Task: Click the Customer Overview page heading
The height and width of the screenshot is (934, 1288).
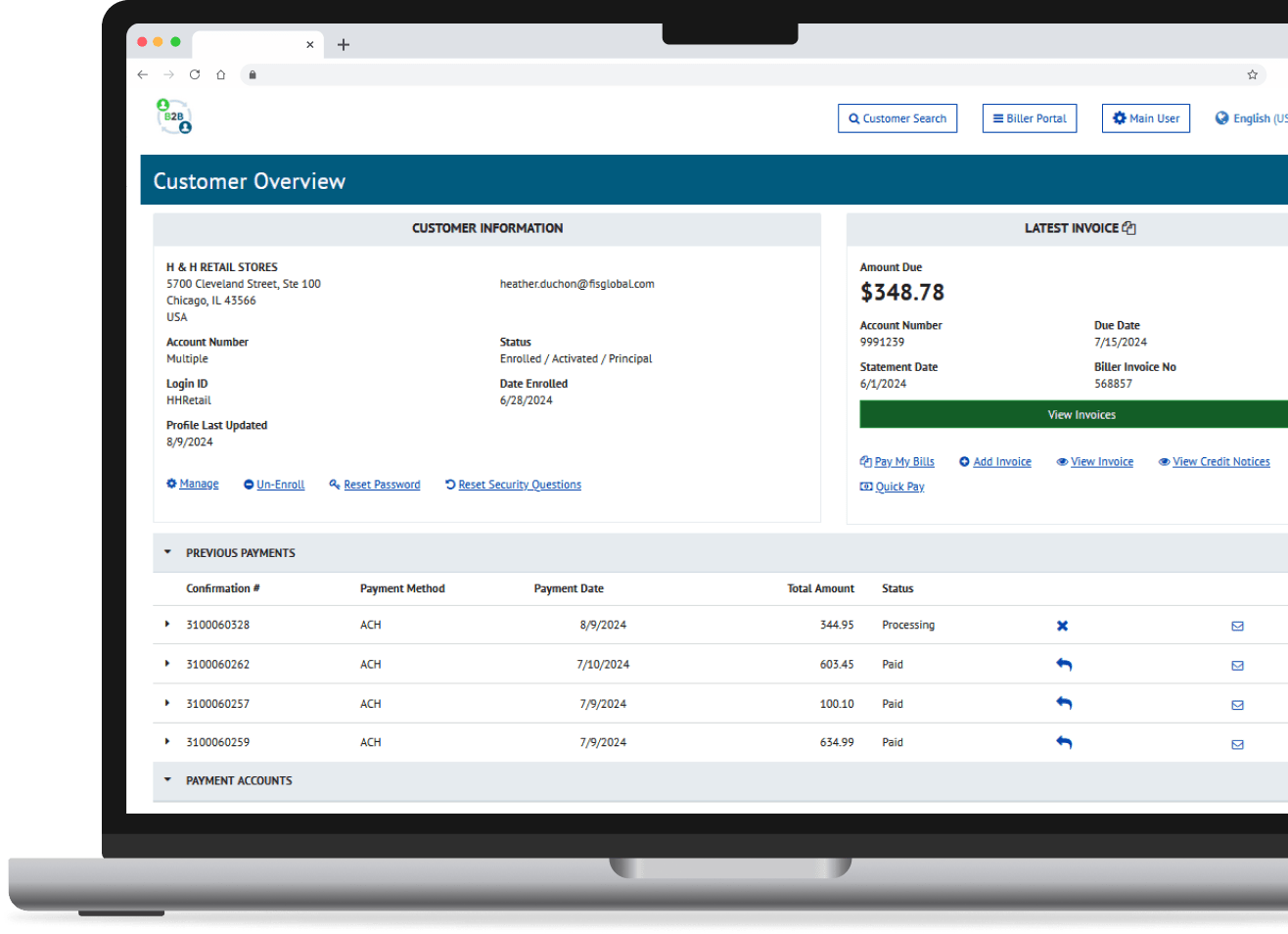Action: tap(250, 181)
